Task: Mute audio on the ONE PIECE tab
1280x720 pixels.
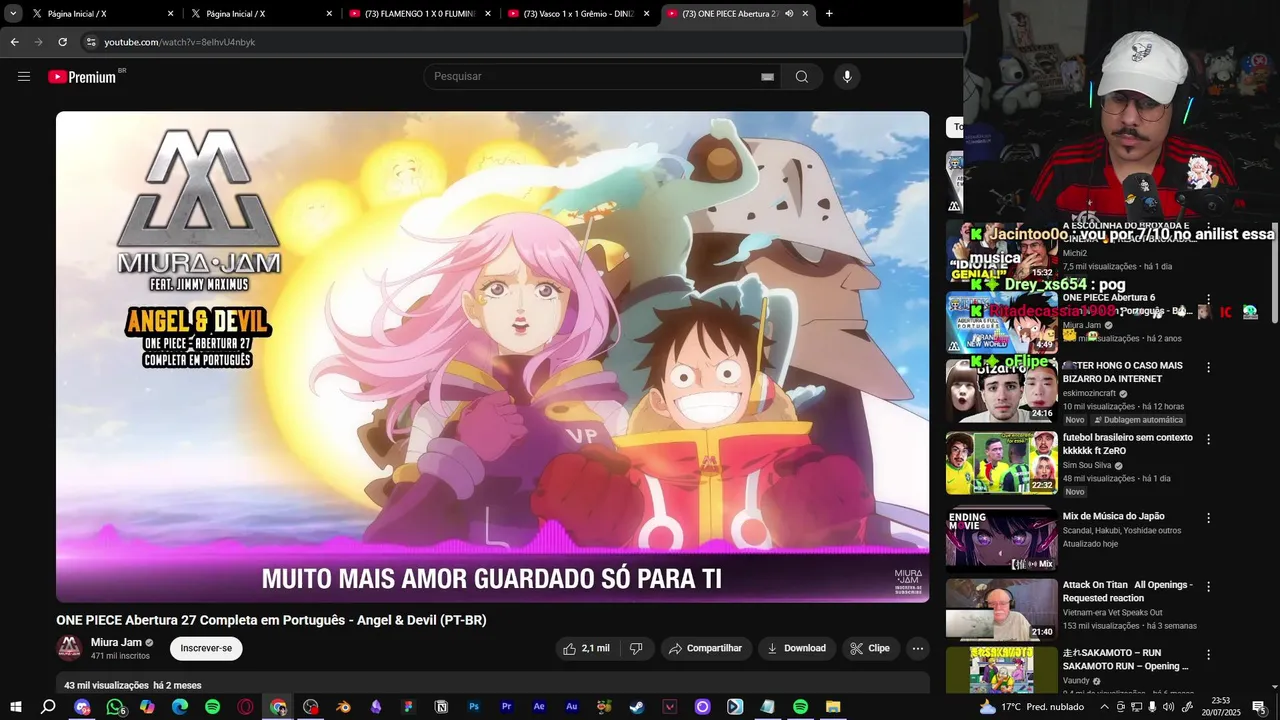Action: tap(789, 14)
